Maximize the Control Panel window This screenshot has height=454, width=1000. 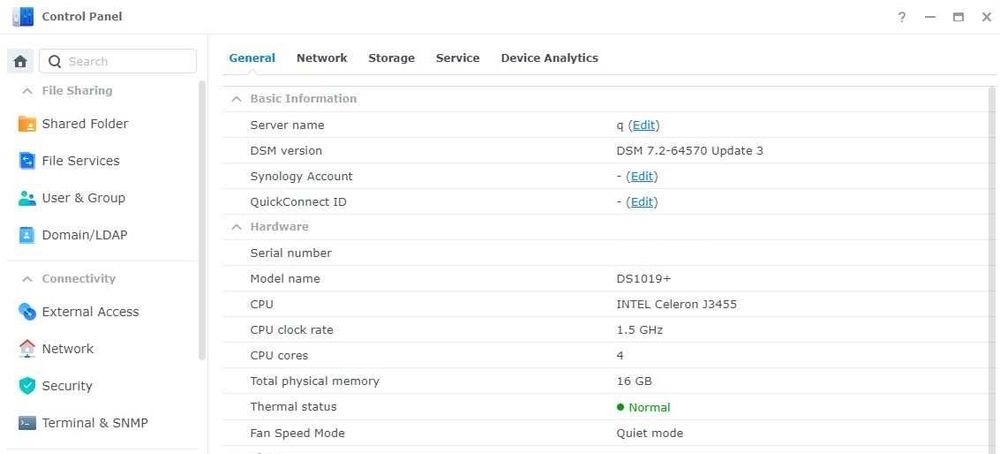tap(958, 17)
